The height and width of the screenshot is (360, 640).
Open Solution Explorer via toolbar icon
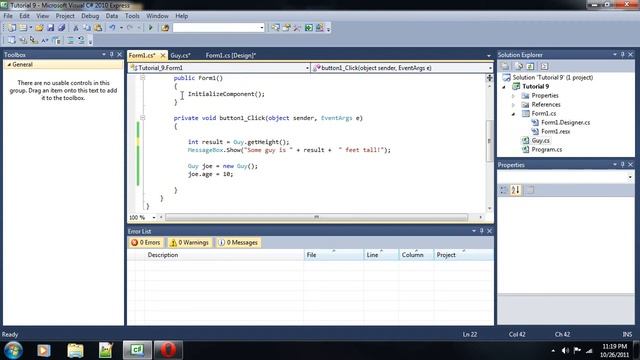[x=276, y=28]
